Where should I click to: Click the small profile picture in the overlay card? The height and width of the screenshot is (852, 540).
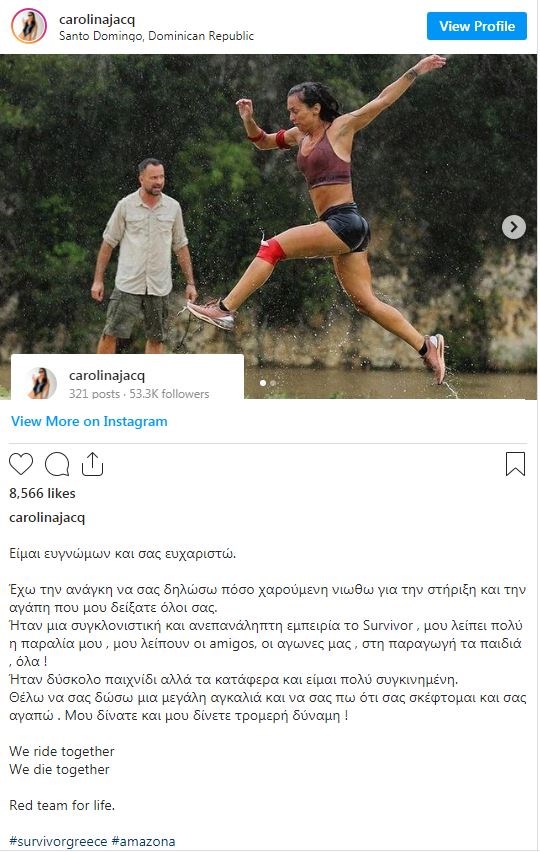click(41, 383)
